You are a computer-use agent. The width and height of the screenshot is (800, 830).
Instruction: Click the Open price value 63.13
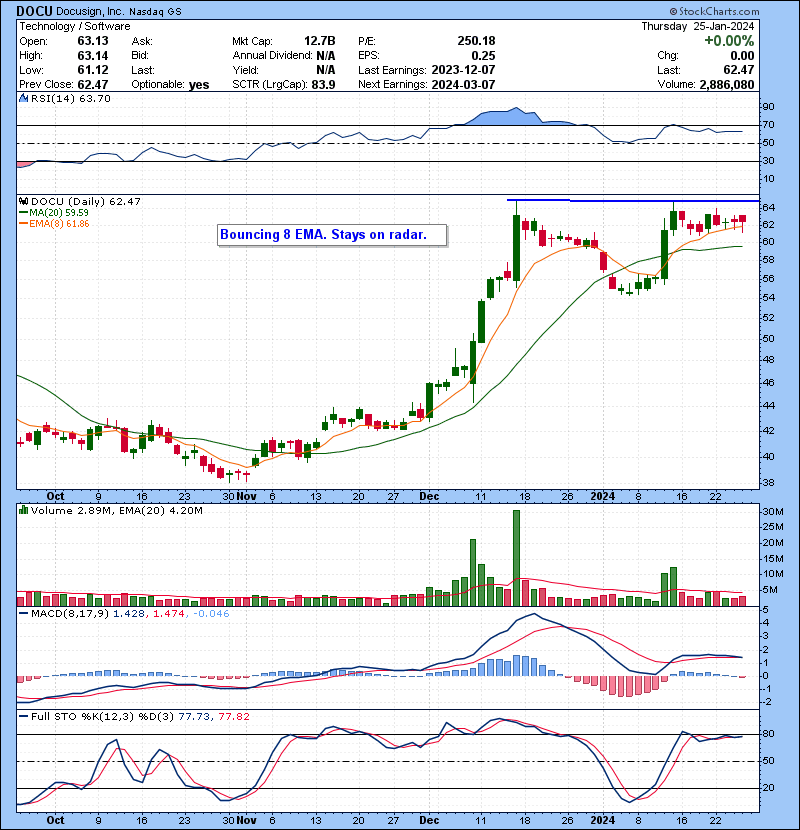[x=93, y=41]
